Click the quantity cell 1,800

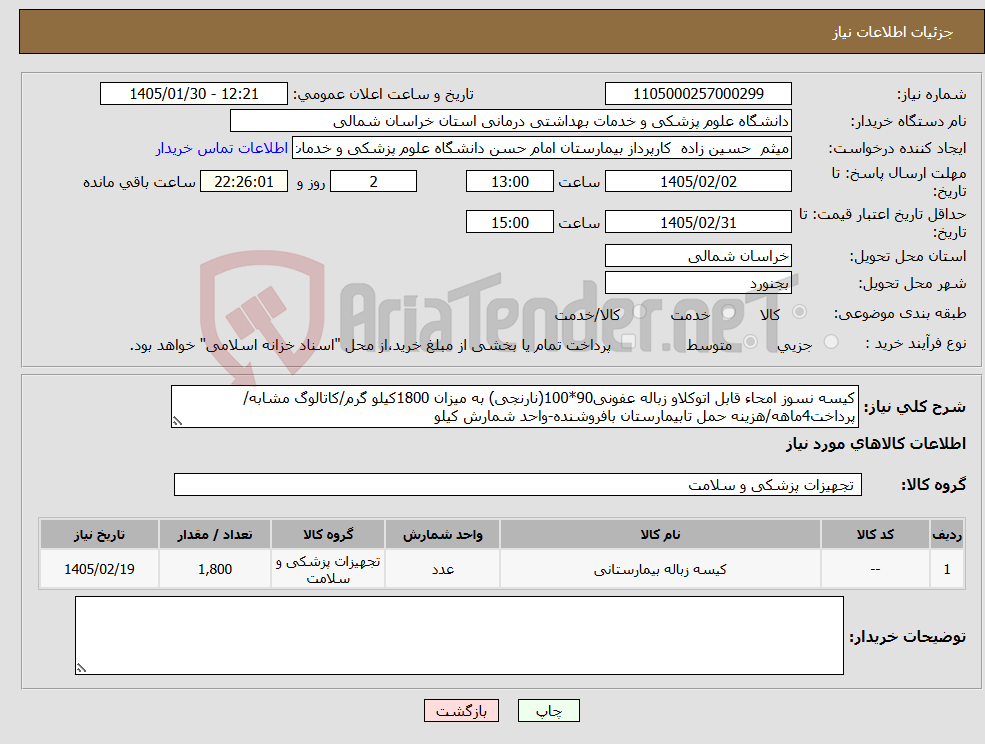tap(215, 569)
